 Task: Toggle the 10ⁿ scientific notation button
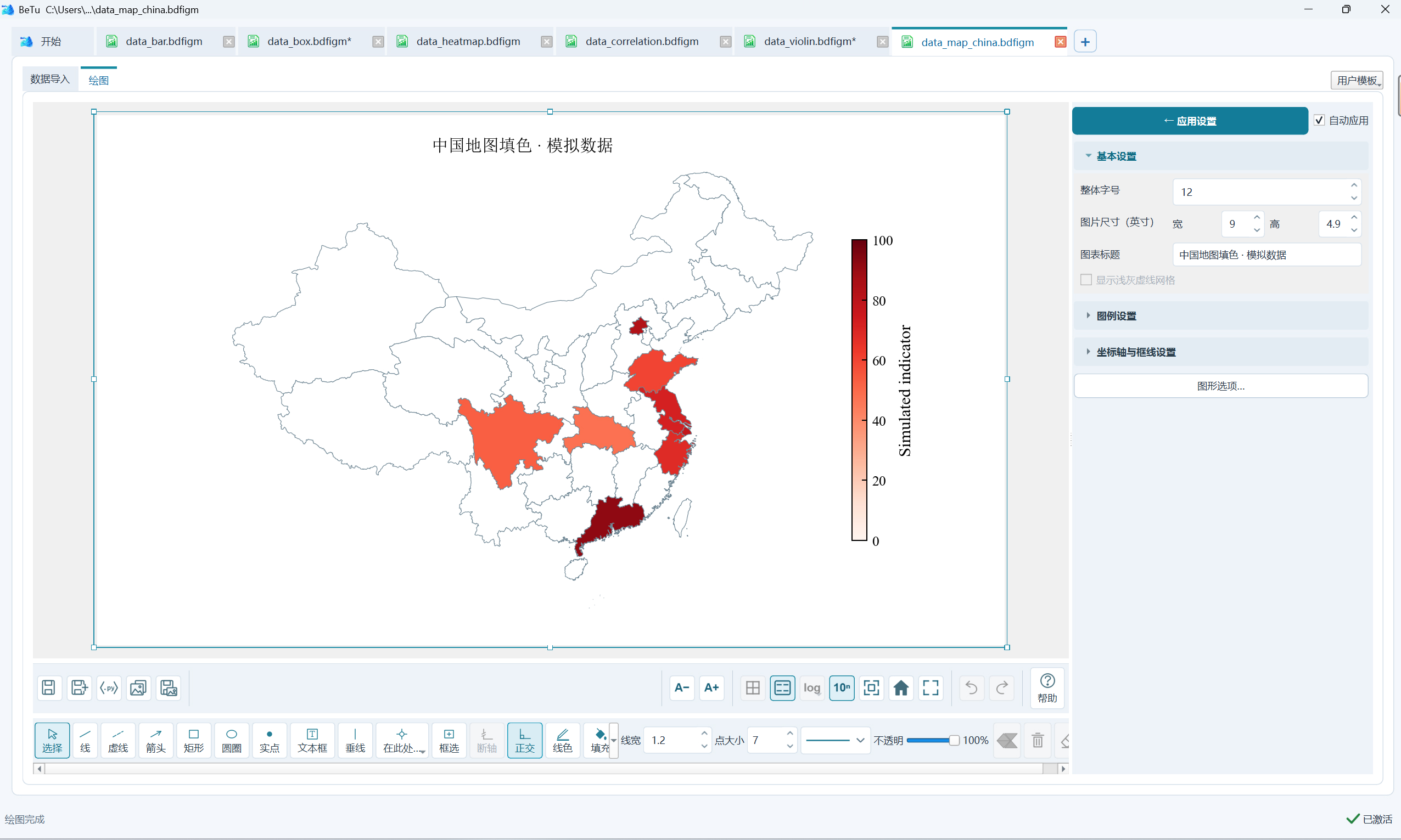point(842,687)
